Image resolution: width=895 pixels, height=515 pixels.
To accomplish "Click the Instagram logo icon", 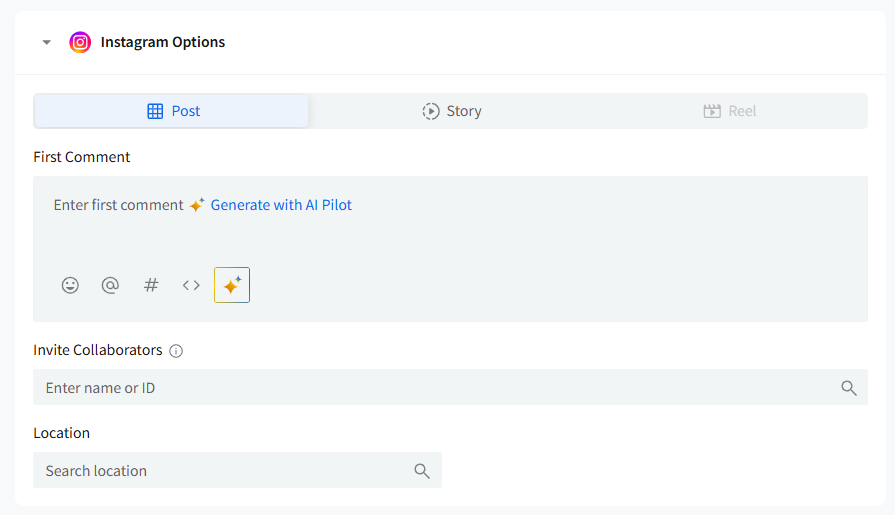I will click(80, 42).
